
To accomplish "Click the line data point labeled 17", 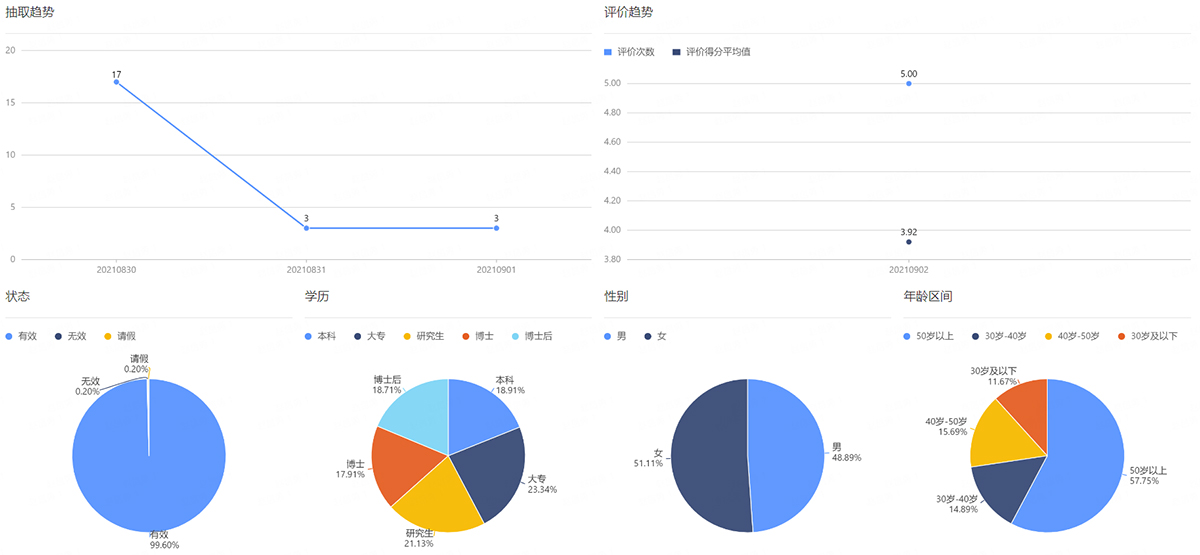I will [x=116, y=82].
